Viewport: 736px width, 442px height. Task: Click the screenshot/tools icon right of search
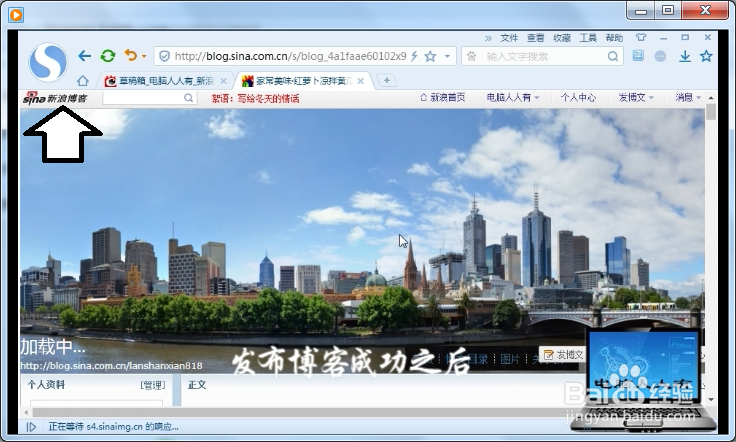point(638,56)
